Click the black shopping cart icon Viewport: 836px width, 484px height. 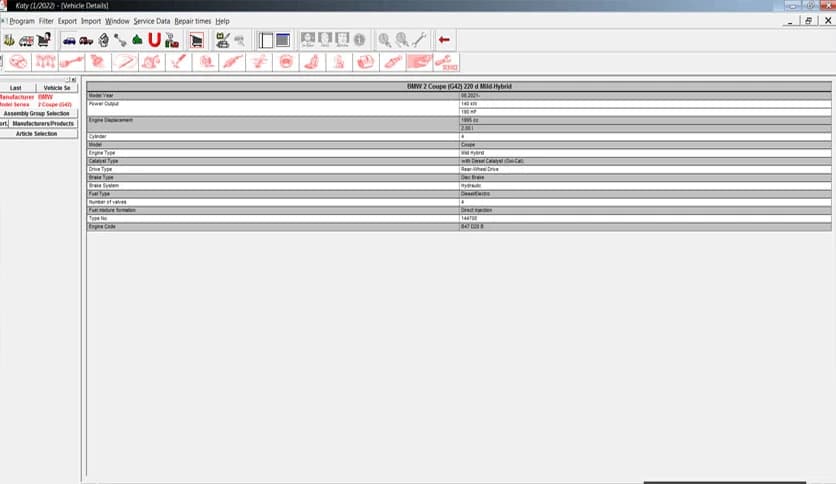click(x=44, y=40)
